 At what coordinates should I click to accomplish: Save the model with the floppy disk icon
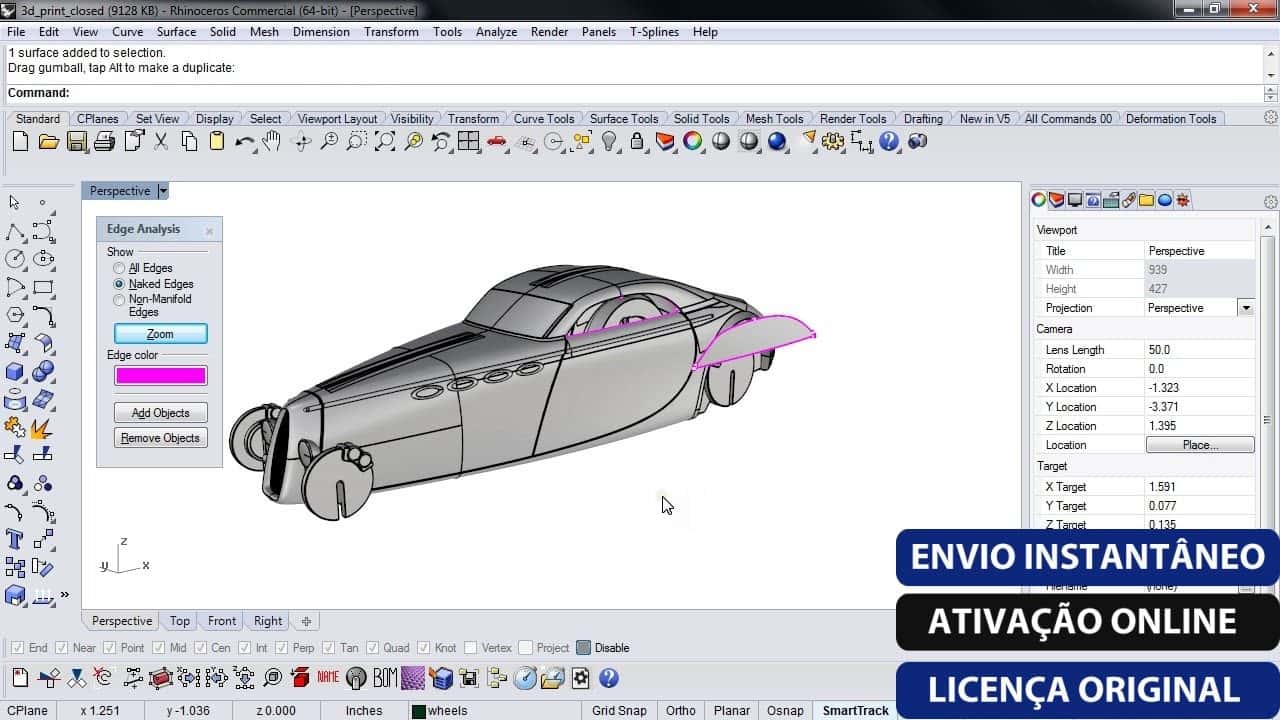[x=77, y=142]
